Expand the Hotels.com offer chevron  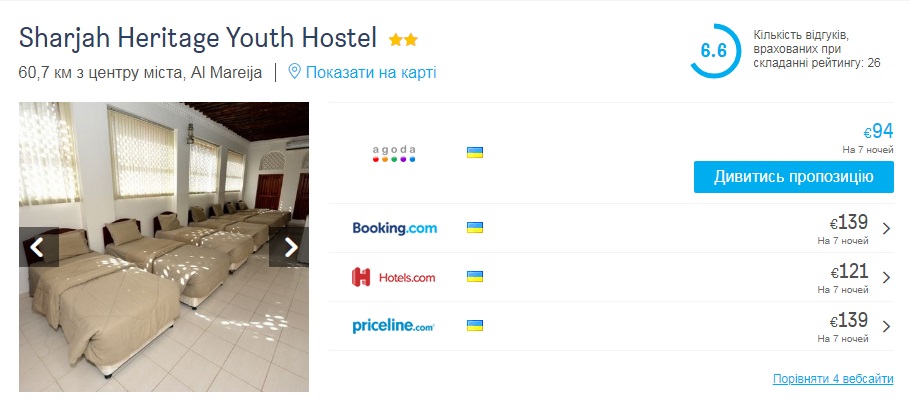pyautogui.click(x=886, y=277)
